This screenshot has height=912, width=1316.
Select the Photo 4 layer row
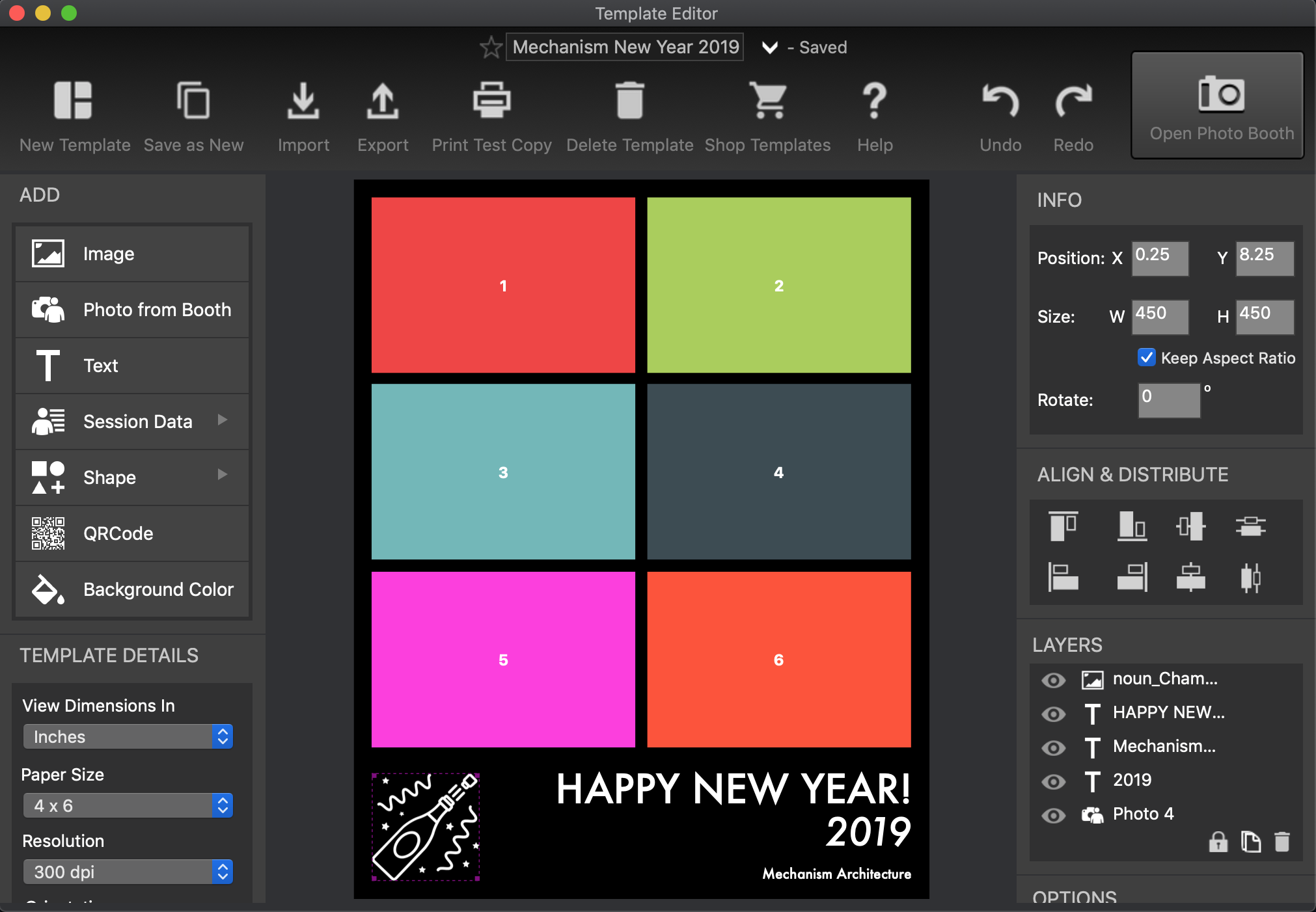coord(1166,814)
